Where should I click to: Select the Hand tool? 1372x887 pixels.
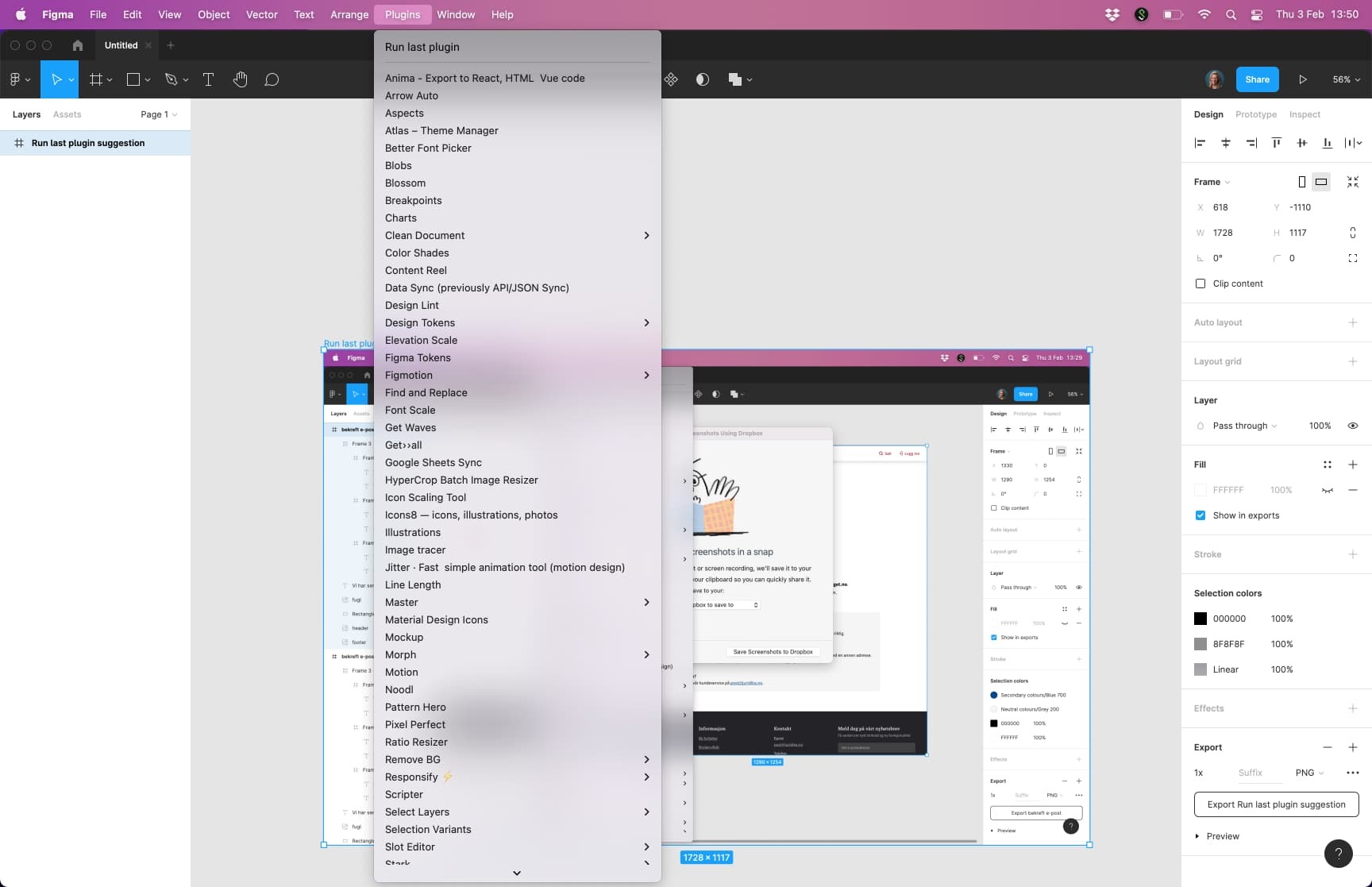coord(241,79)
